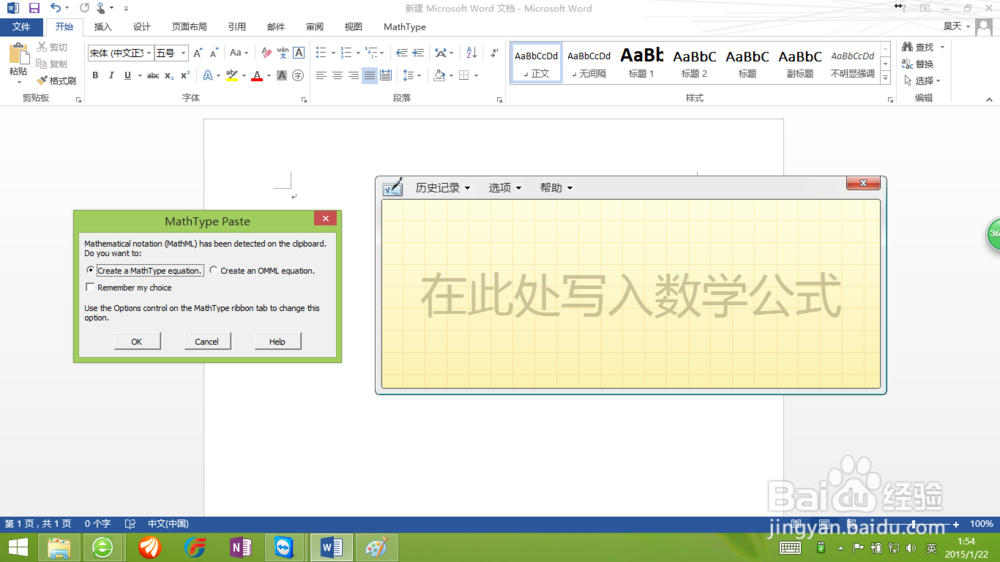
Task: Expand the styles gallery more arrow
Action: (885, 78)
